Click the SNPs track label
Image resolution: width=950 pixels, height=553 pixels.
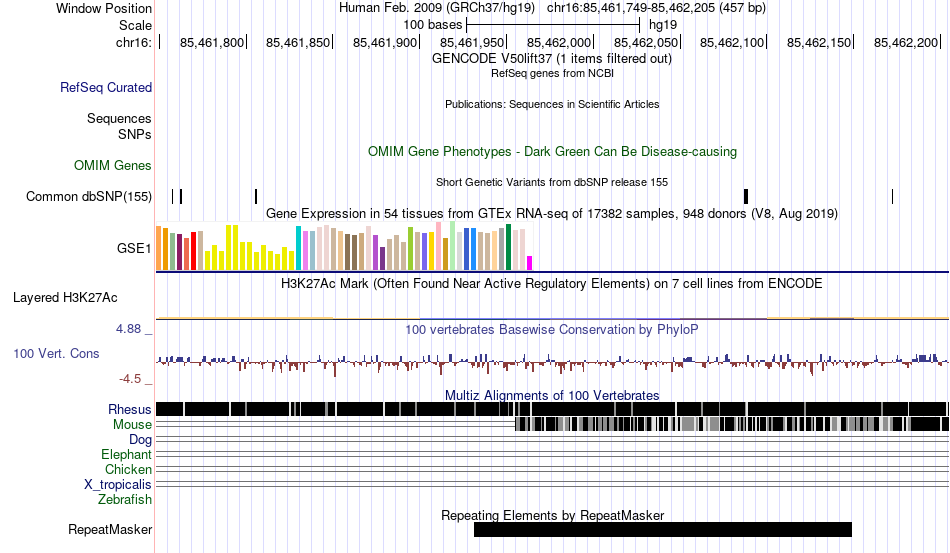135,134
